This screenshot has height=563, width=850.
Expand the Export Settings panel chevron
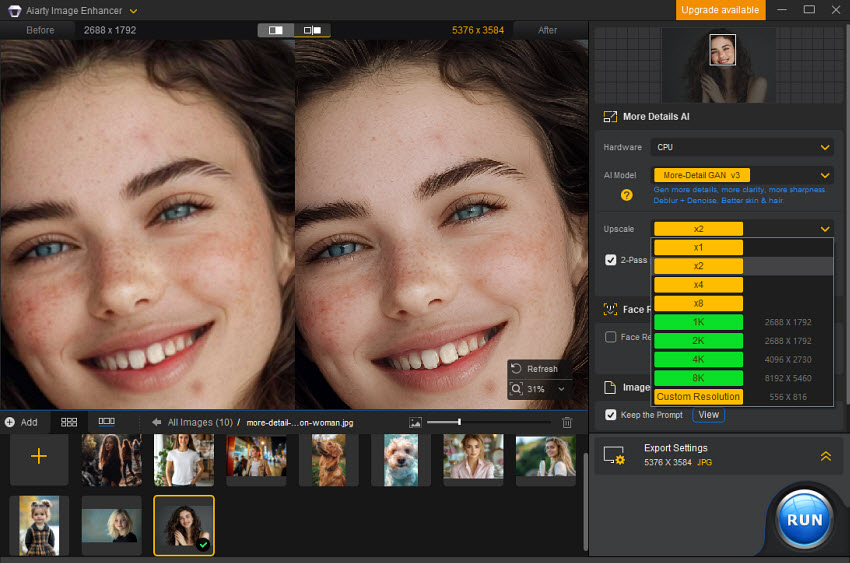pos(826,456)
